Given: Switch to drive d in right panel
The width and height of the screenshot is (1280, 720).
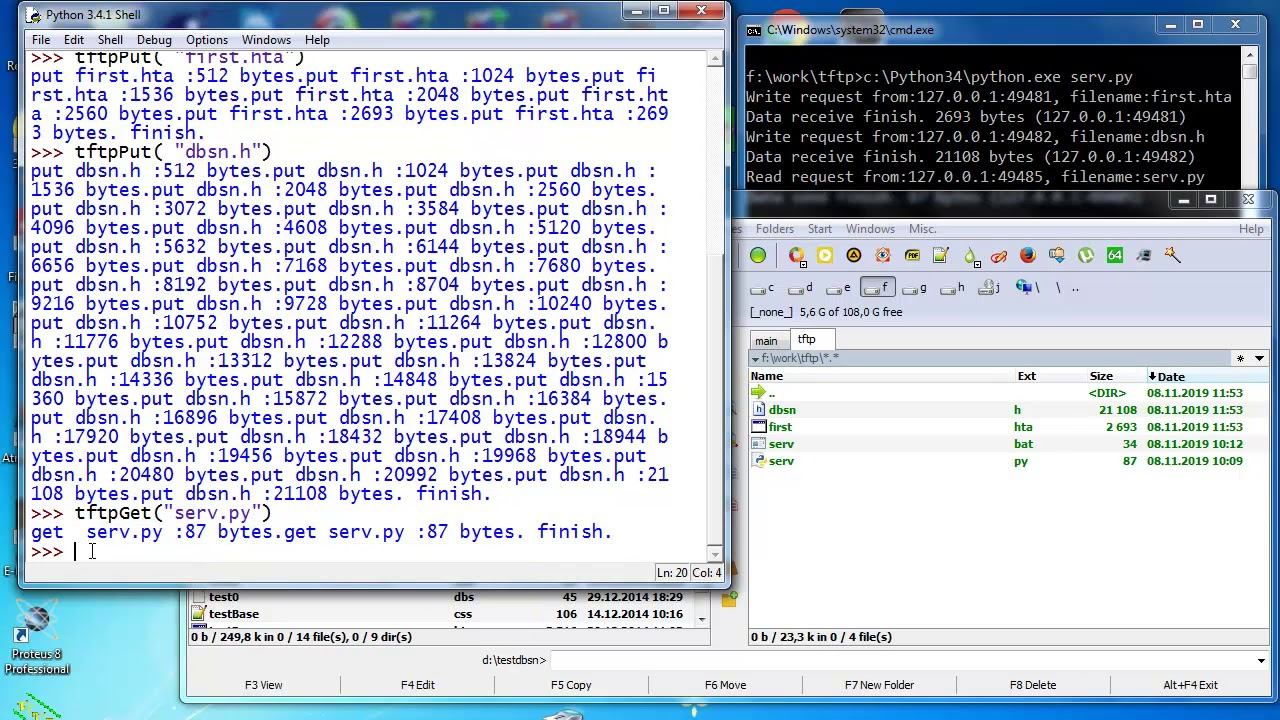Looking at the screenshot, I should [801, 288].
